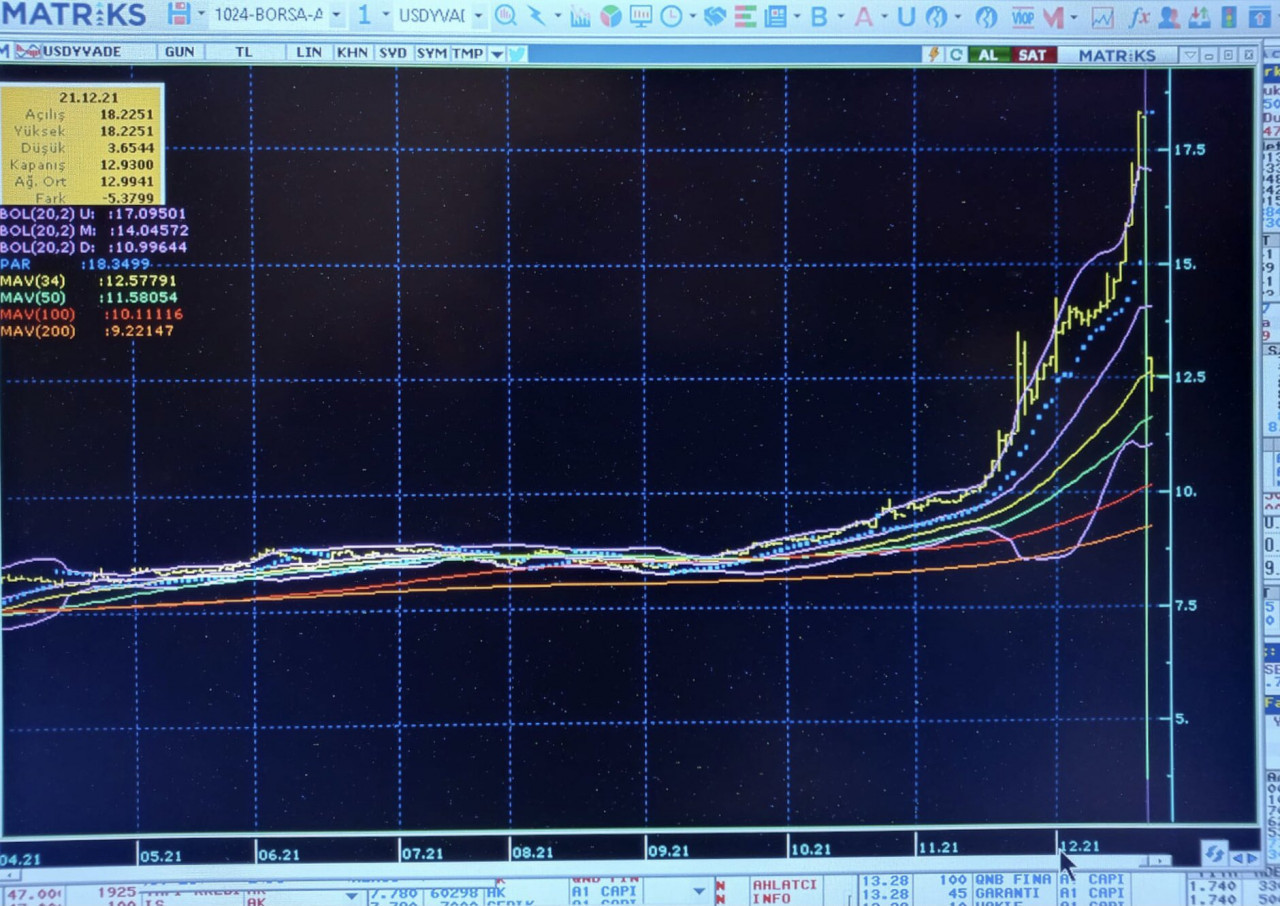
Task: Open the SYM symbol menu item
Action: click(431, 52)
